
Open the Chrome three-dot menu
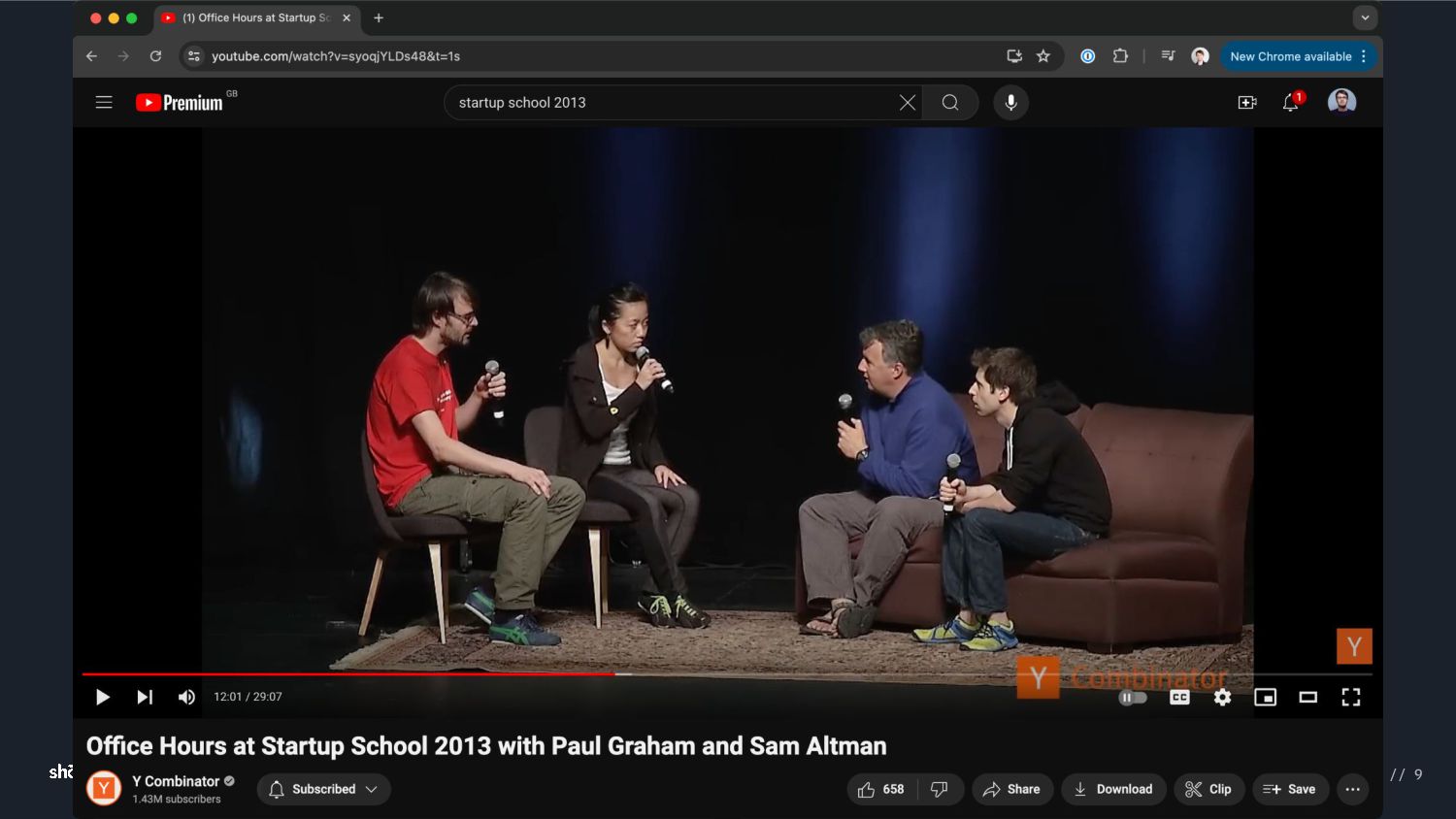point(1364,56)
